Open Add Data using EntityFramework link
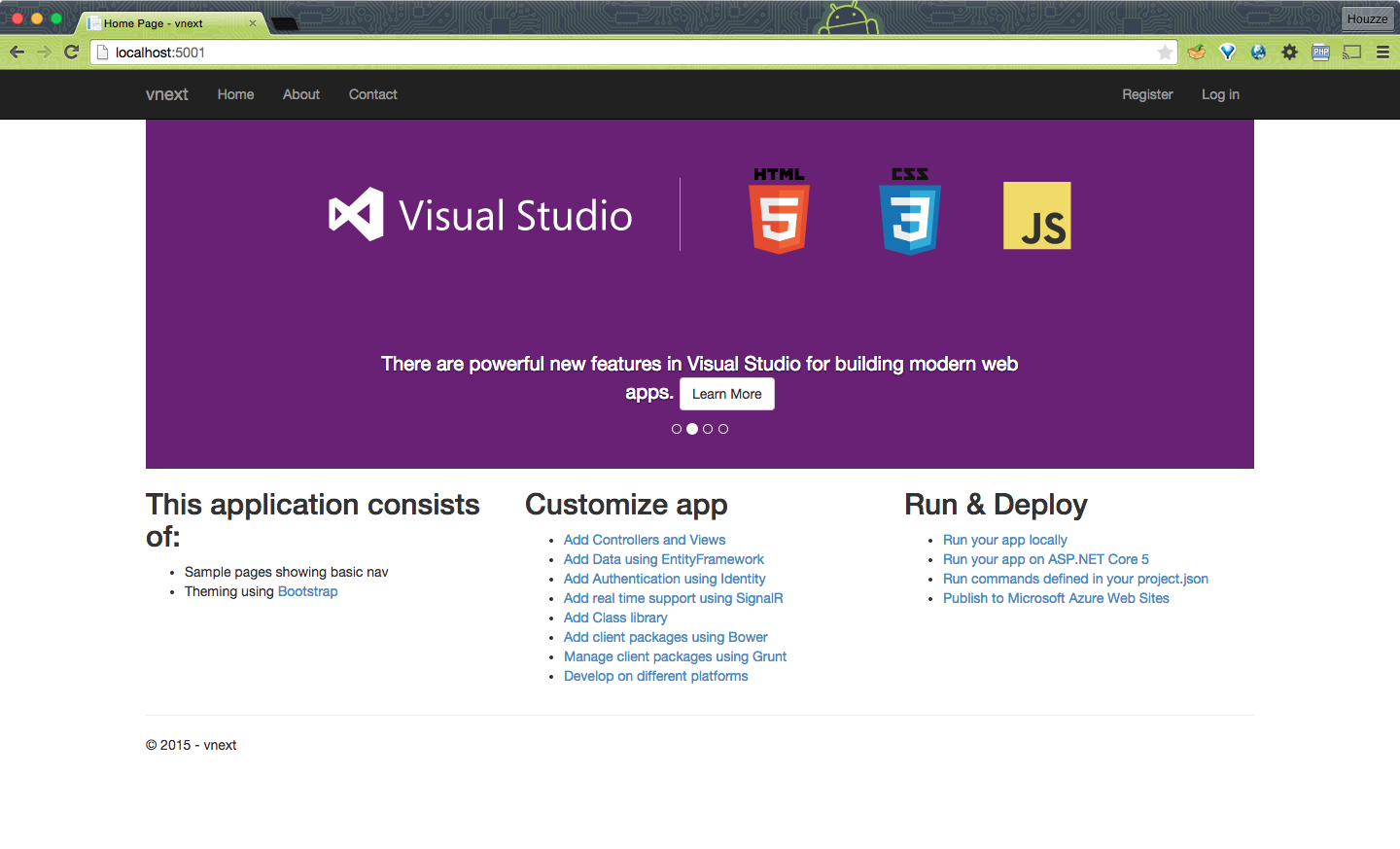Image resolution: width=1400 pixels, height=849 pixels. coord(664,559)
